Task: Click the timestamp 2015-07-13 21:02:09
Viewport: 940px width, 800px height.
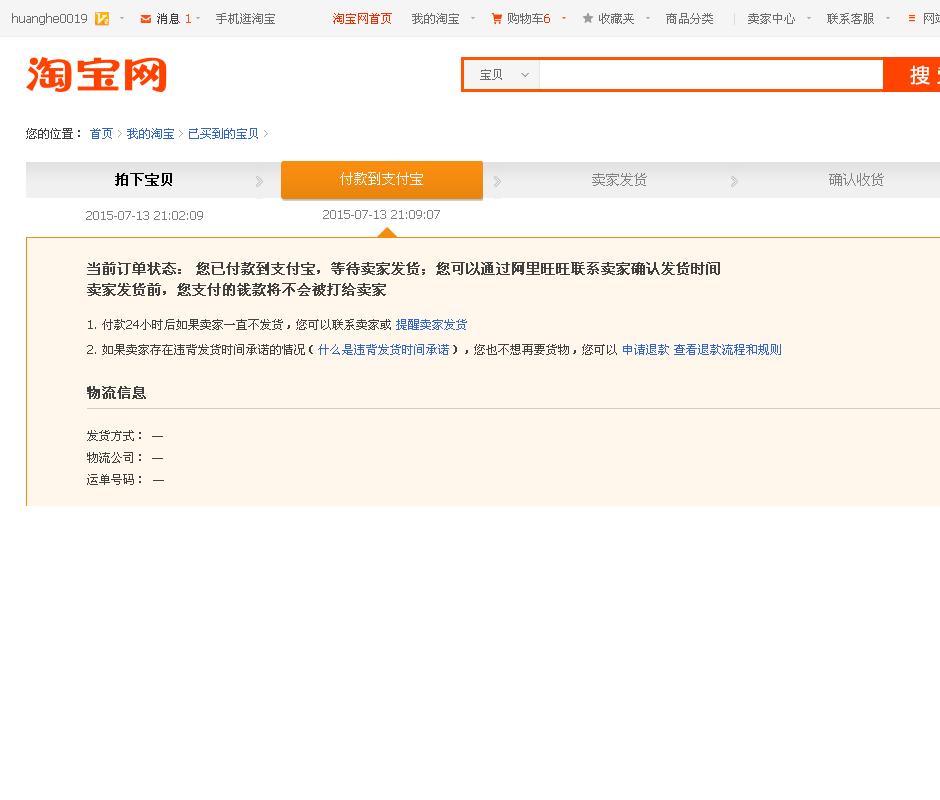Action: [x=144, y=216]
